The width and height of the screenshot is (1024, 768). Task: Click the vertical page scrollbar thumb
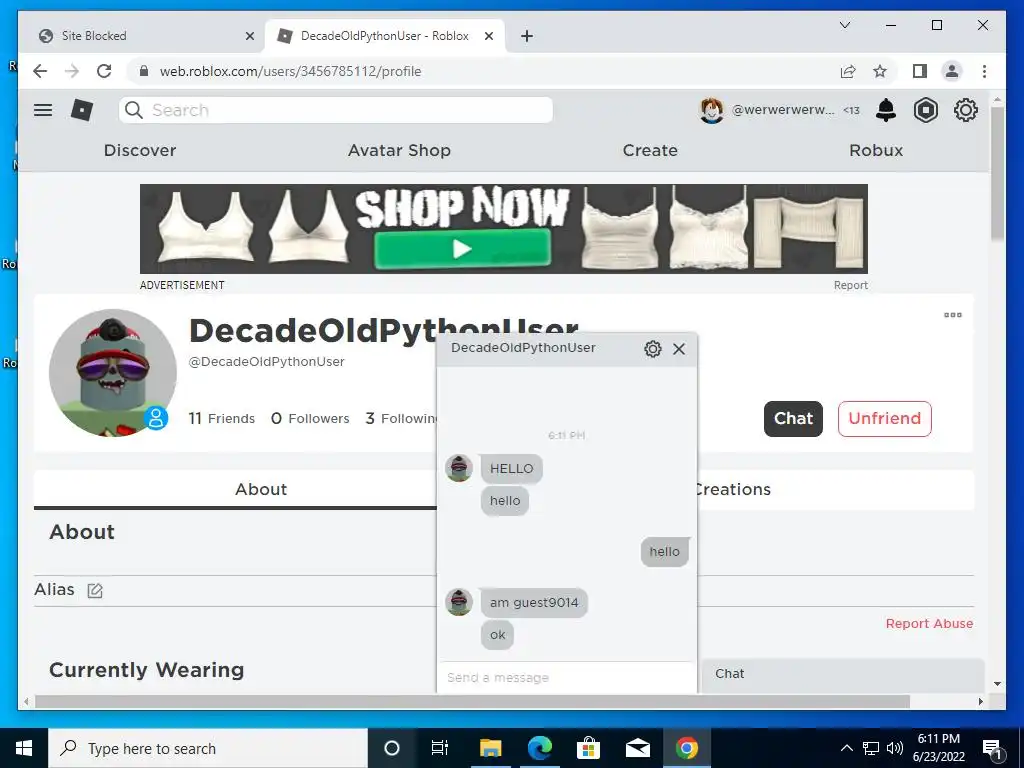click(x=997, y=173)
